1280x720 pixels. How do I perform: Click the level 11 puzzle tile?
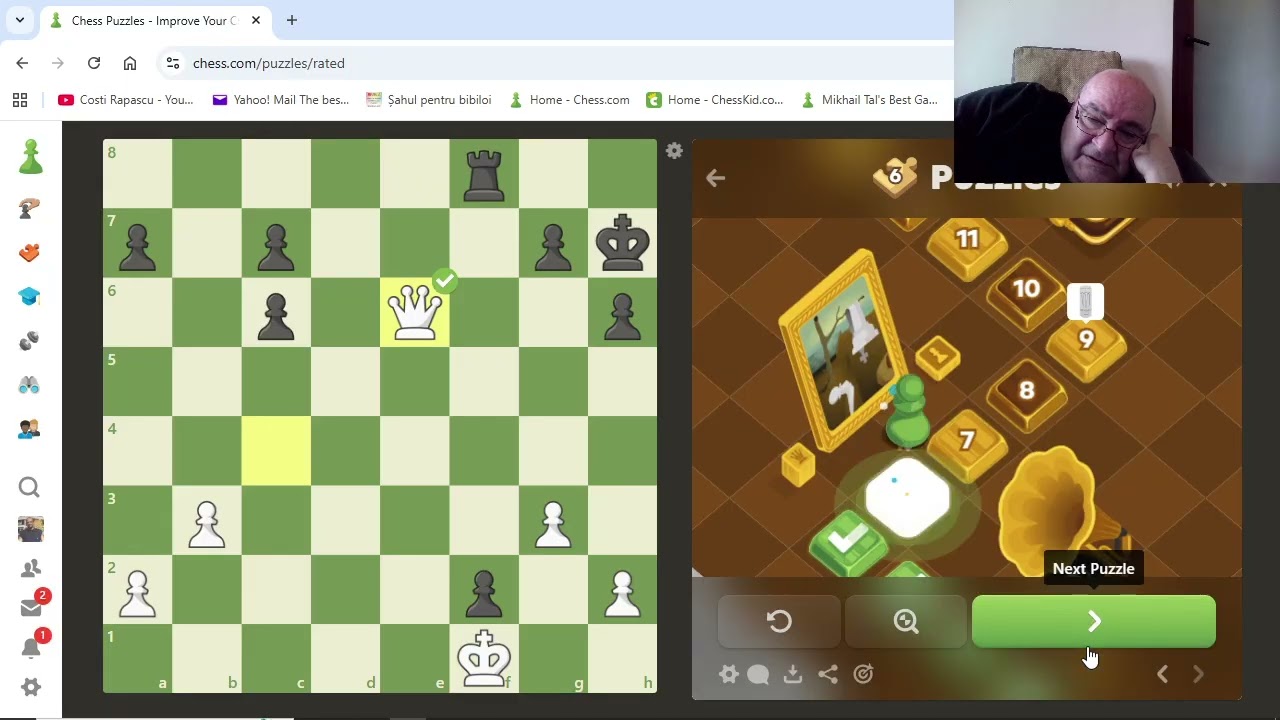click(x=967, y=242)
